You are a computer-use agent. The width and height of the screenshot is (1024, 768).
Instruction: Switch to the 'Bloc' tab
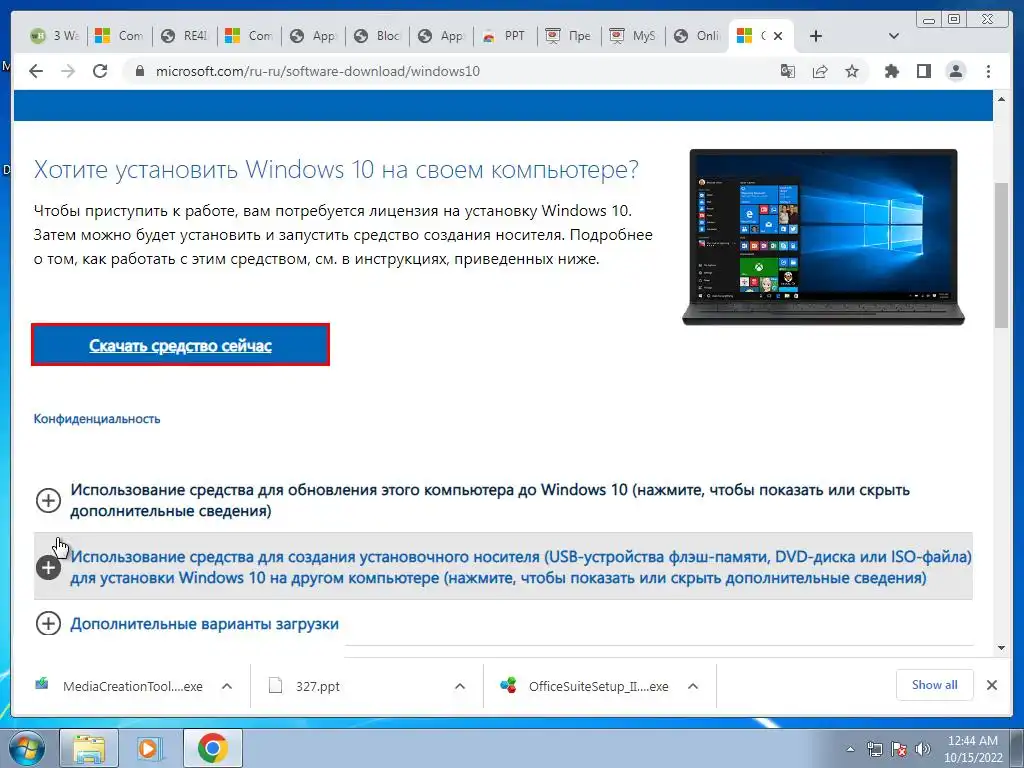379,36
